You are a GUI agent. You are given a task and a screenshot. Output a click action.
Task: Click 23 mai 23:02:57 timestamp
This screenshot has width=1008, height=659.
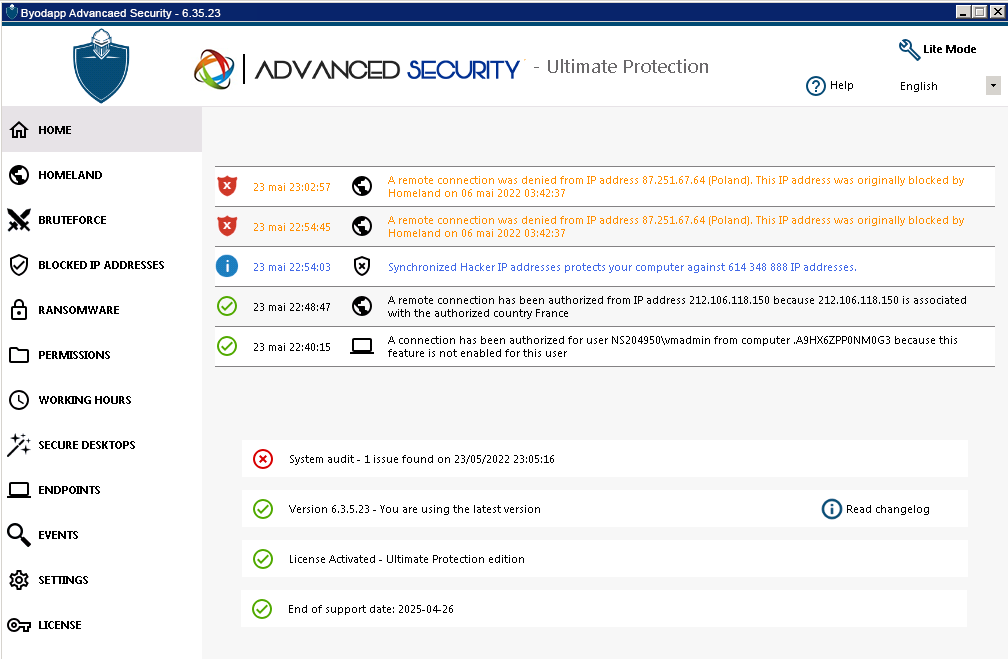pos(292,187)
